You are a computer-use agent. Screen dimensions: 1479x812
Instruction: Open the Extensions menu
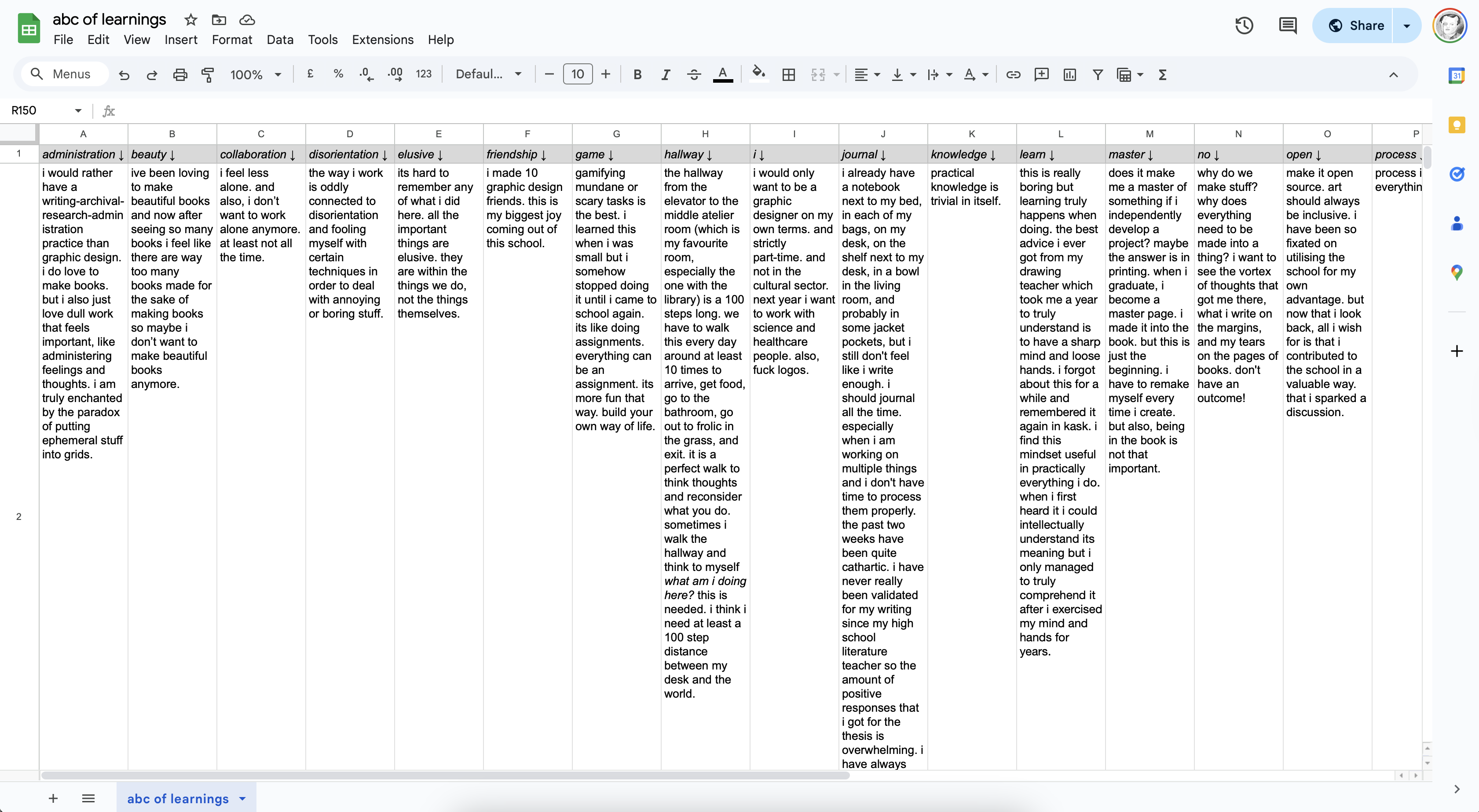pos(382,40)
